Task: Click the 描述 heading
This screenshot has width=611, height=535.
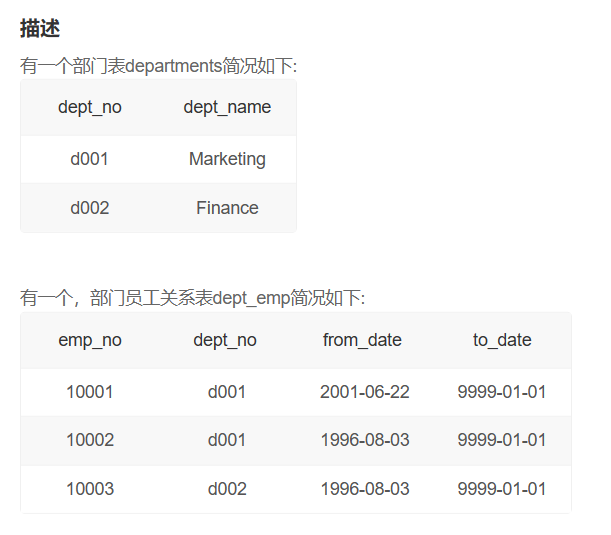Action: [x=40, y=29]
